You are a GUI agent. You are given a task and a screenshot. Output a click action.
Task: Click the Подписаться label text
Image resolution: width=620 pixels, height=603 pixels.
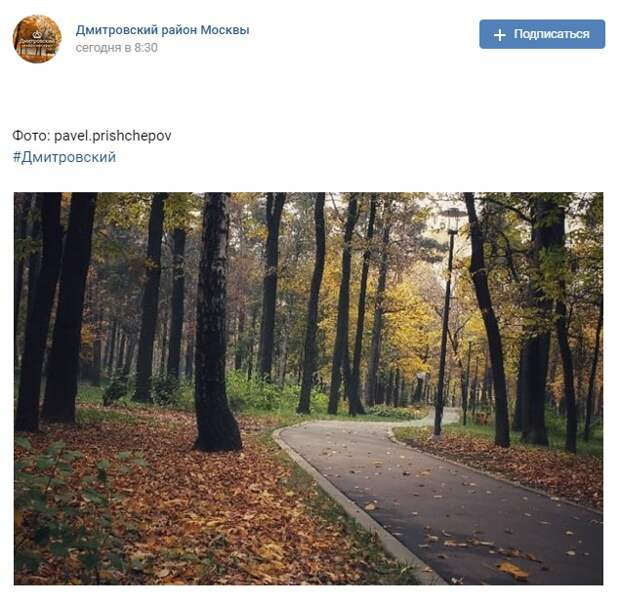pyautogui.click(x=552, y=34)
